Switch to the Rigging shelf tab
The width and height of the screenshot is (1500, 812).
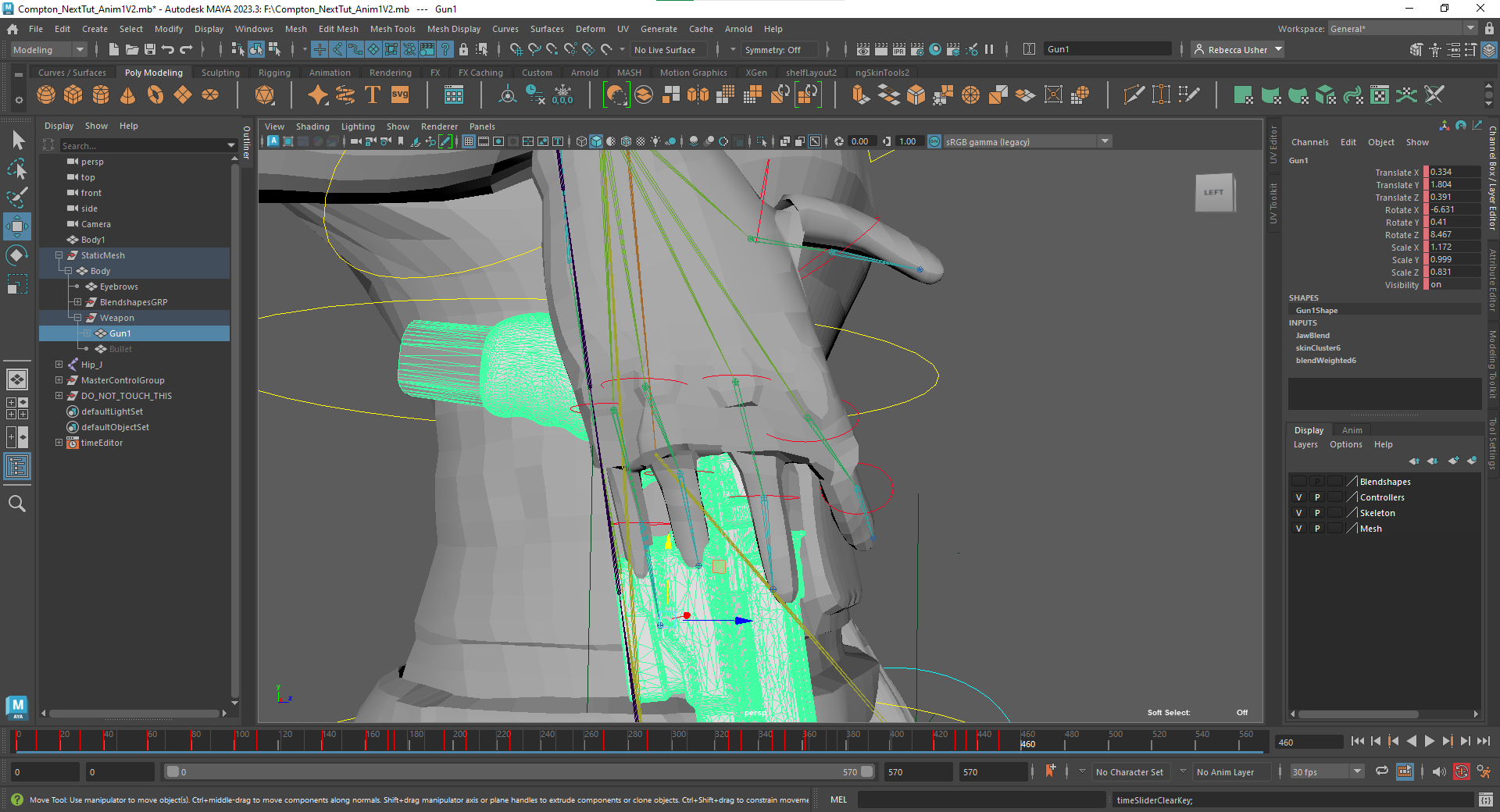274,73
